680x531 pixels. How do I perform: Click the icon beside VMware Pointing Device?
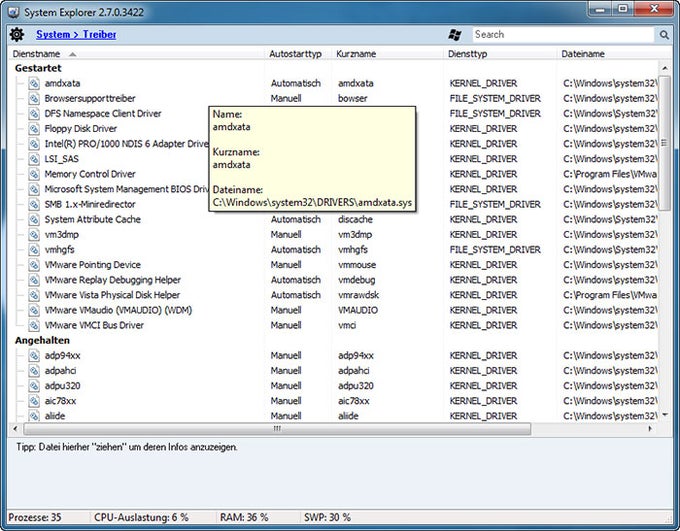(x=34, y=265)
